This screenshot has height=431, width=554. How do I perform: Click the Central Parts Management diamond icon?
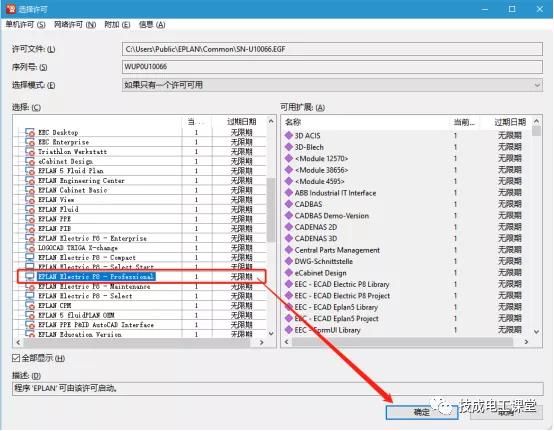[x=289, y=250]
